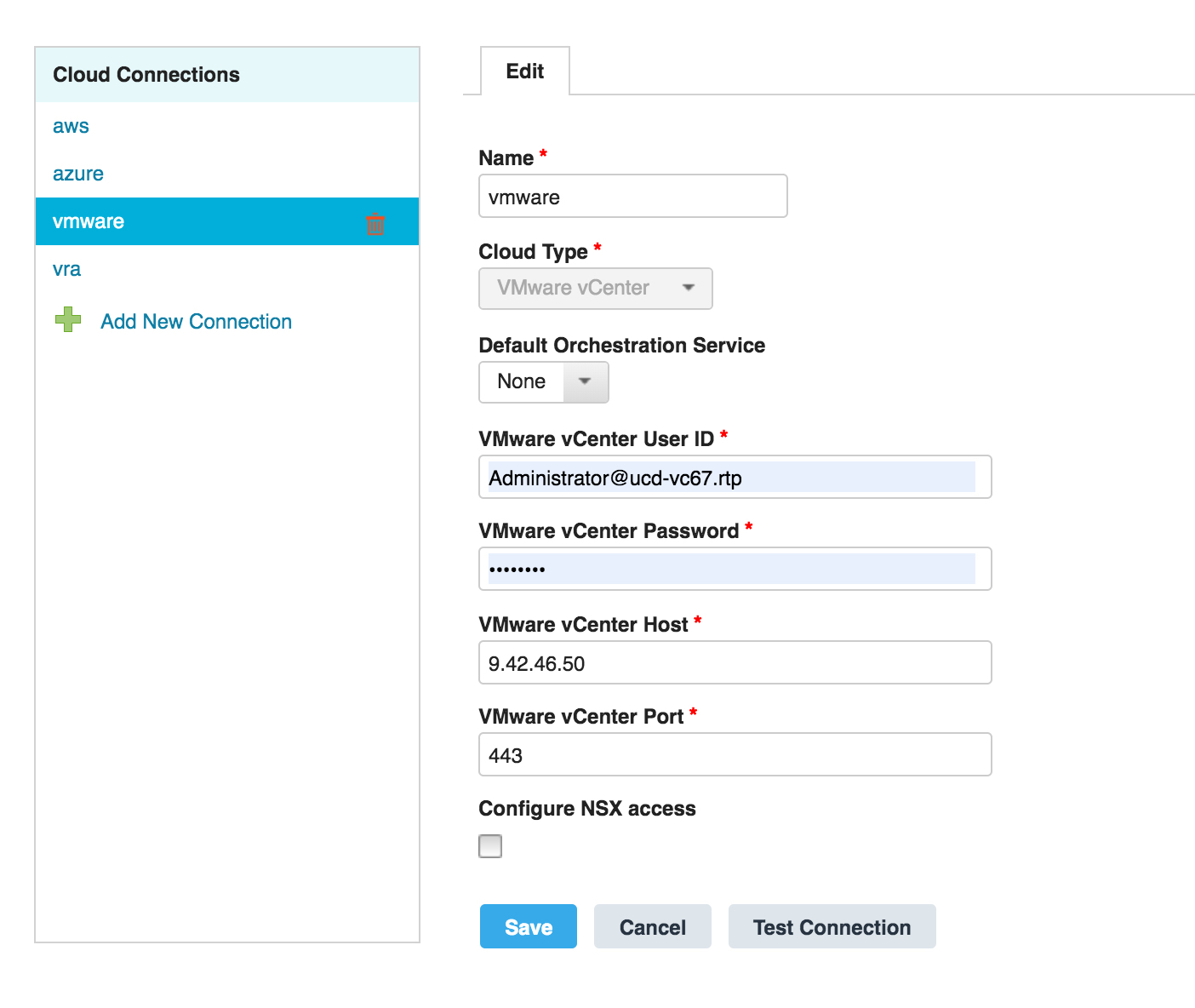
Task: Open the Cloud Type VMware vCenter dropdown
Action: pos(596,289)
